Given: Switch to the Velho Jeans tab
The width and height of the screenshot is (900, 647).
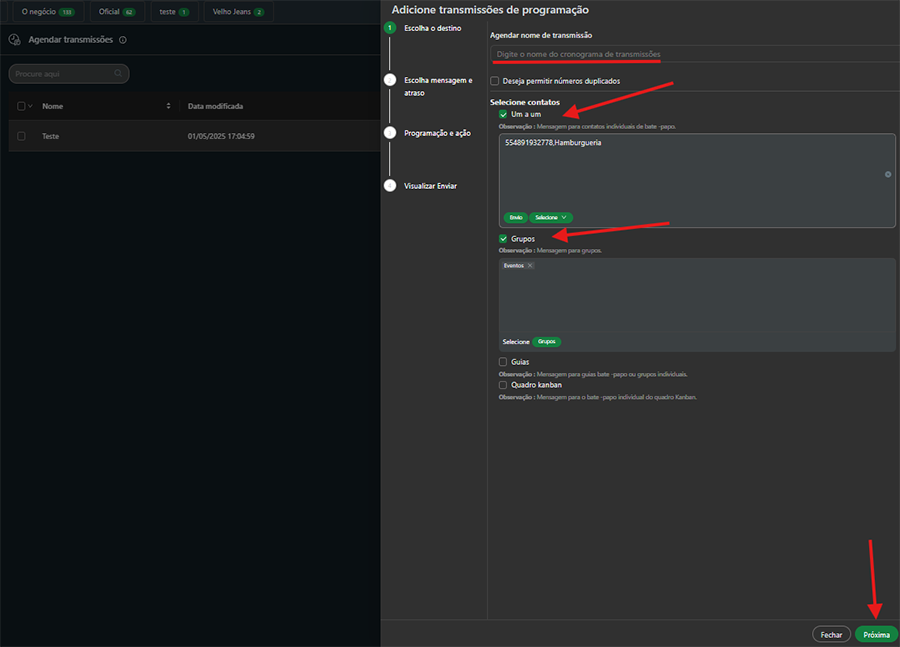Looking at the screenshot, I should coord(238,12).
